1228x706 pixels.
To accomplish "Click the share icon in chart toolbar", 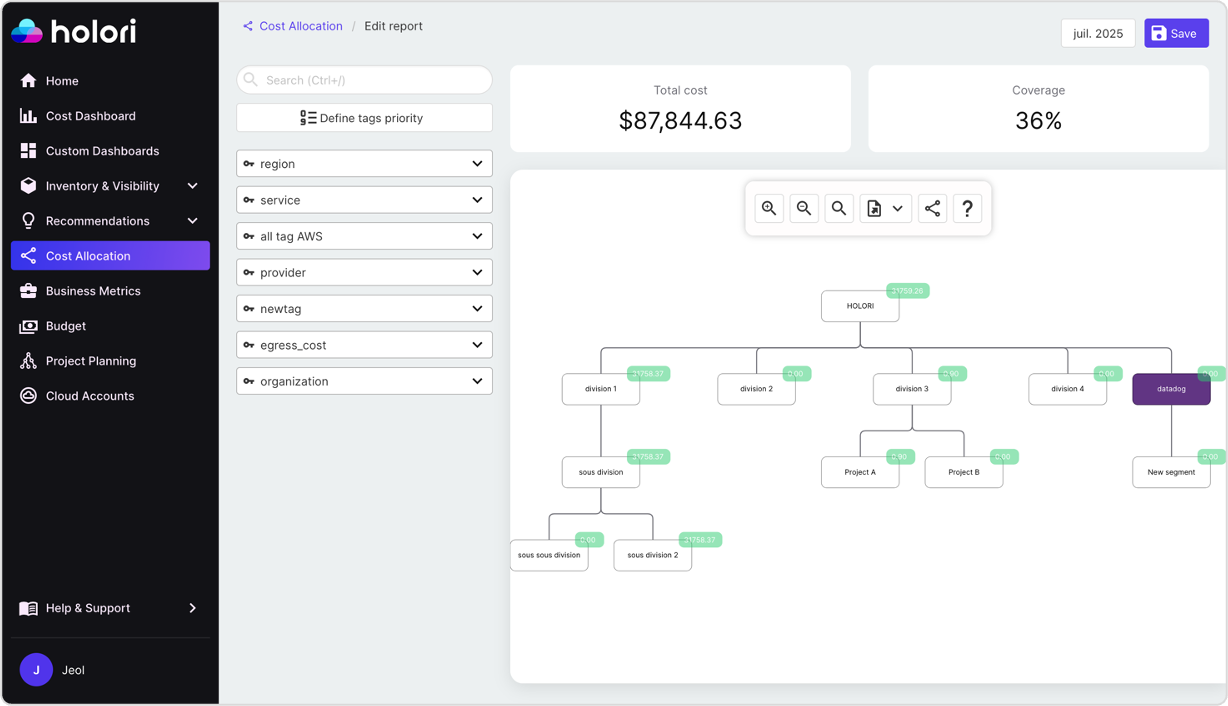I will click(932, 208).
